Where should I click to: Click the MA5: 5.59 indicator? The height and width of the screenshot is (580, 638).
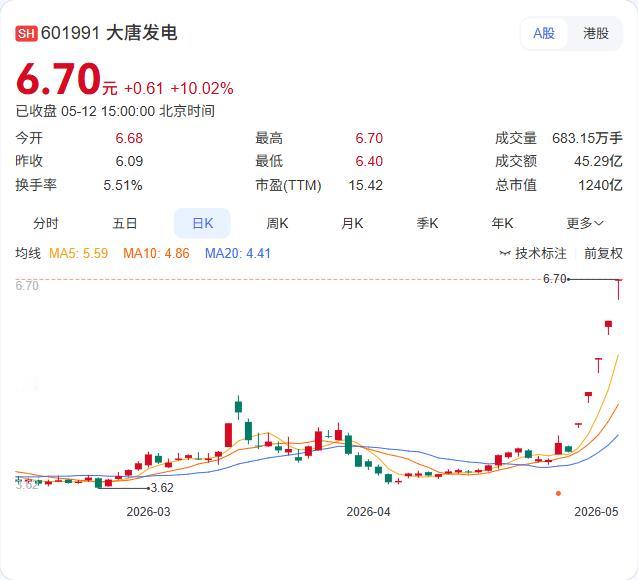pos(79,253)
